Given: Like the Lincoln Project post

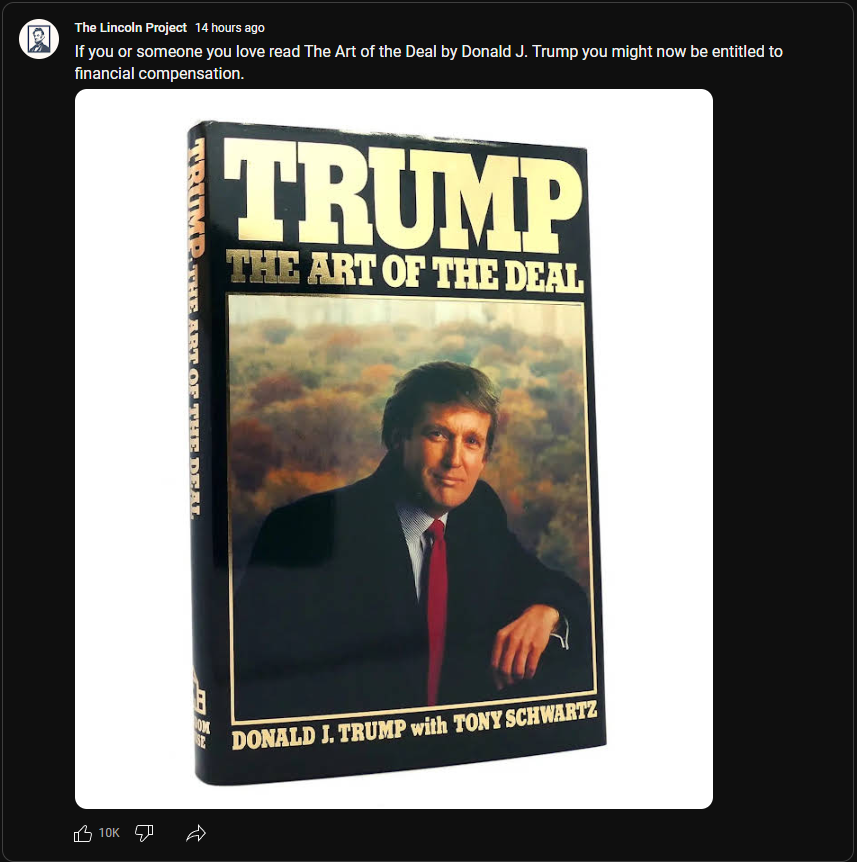Looking at the screenshot, I should tap(83, 833).
